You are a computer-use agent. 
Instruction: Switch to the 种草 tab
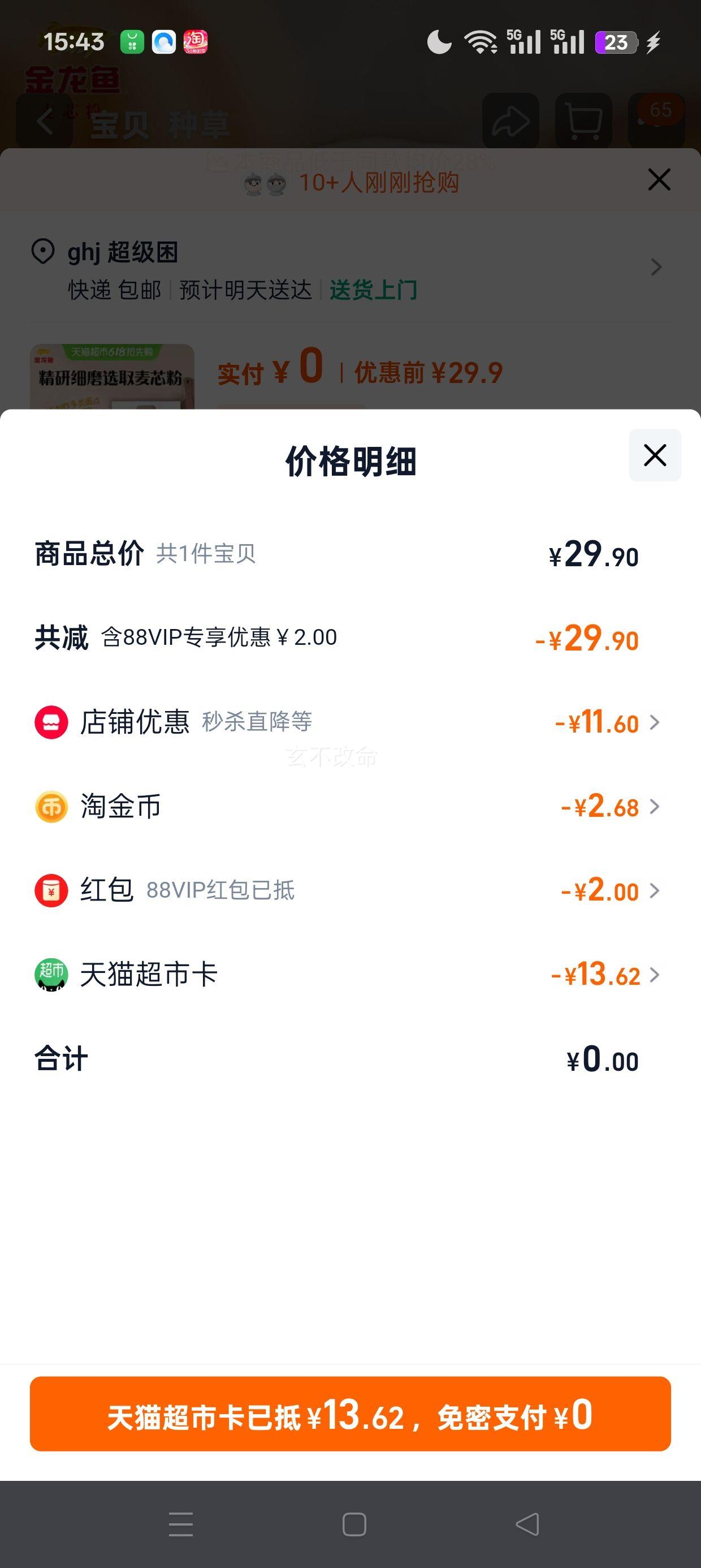click(x=198, y=125)
